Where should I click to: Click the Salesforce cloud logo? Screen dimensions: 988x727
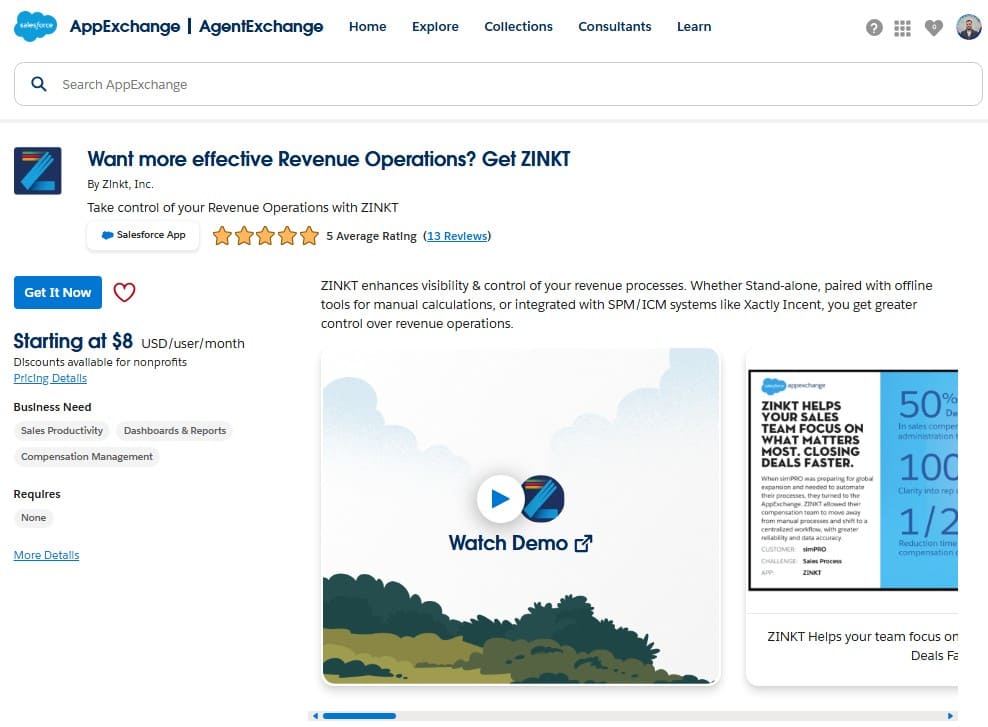[x=35, y=26]
